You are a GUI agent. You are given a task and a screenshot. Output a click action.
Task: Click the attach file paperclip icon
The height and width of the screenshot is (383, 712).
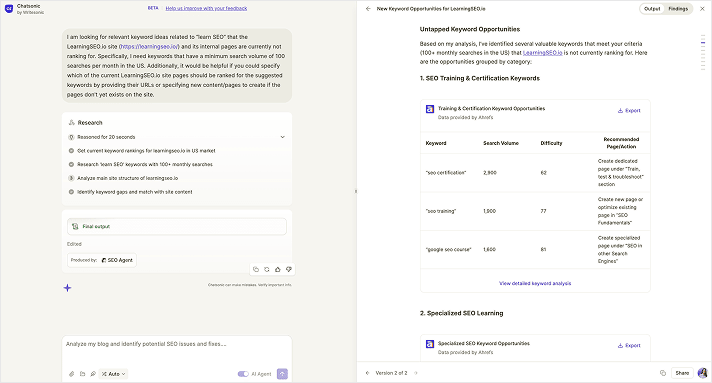pyautogui.click(x=71, y=374)
